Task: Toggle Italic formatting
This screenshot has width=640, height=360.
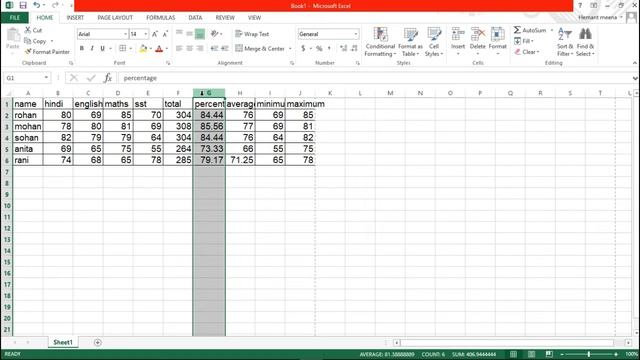Action: [92, 49]
